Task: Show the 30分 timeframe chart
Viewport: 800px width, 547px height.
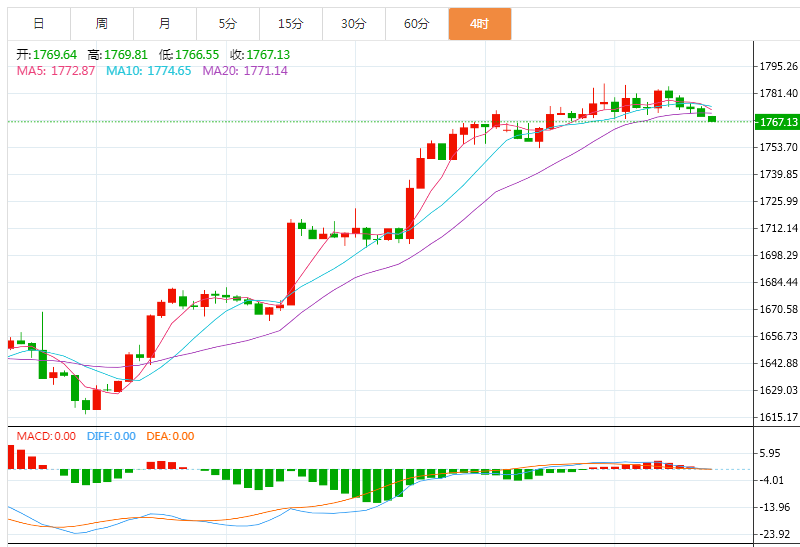Action: point(353,23)
